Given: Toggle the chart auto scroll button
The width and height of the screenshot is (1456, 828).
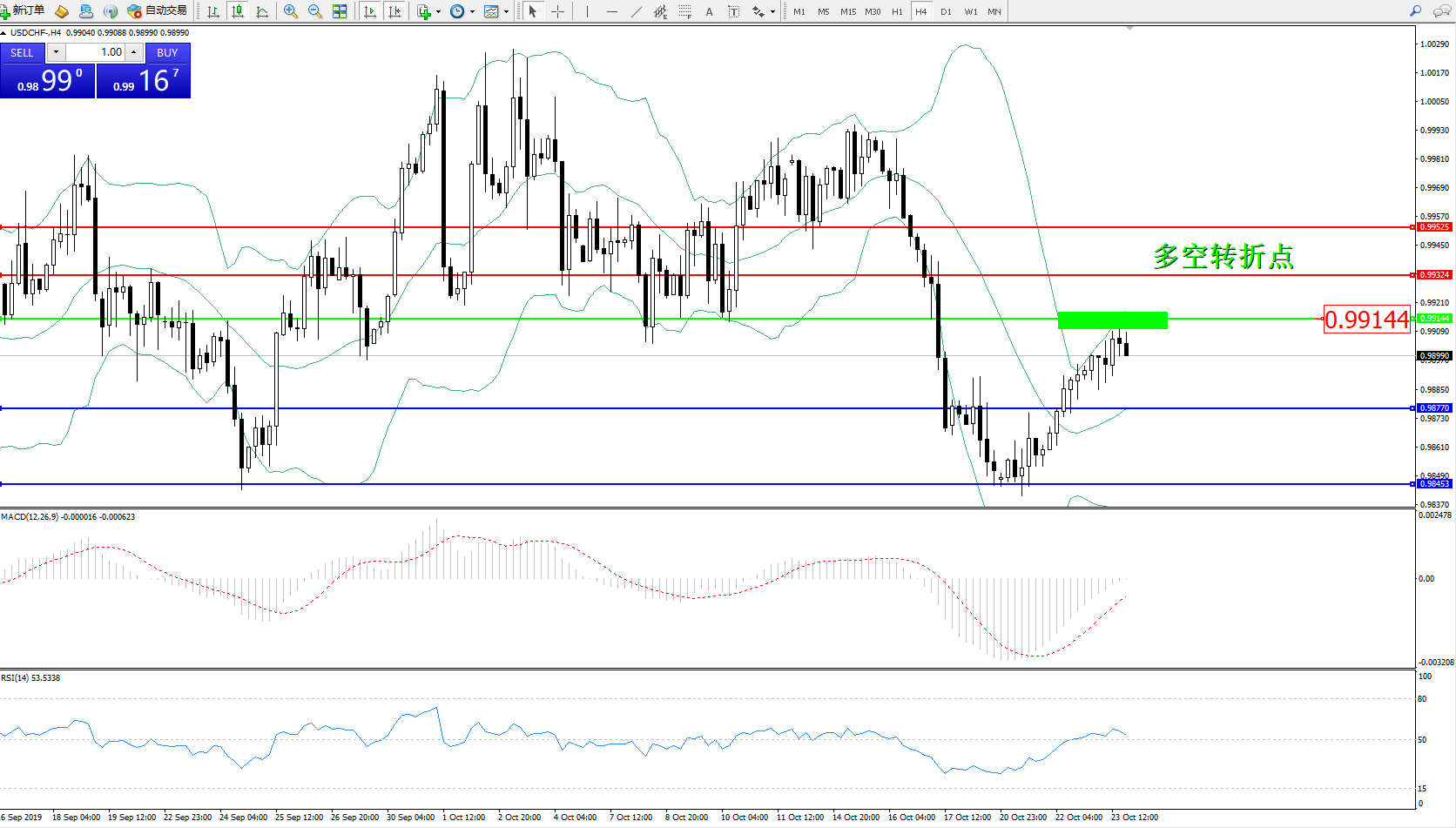Looking at the screenshot, I should tap(370, 11).
